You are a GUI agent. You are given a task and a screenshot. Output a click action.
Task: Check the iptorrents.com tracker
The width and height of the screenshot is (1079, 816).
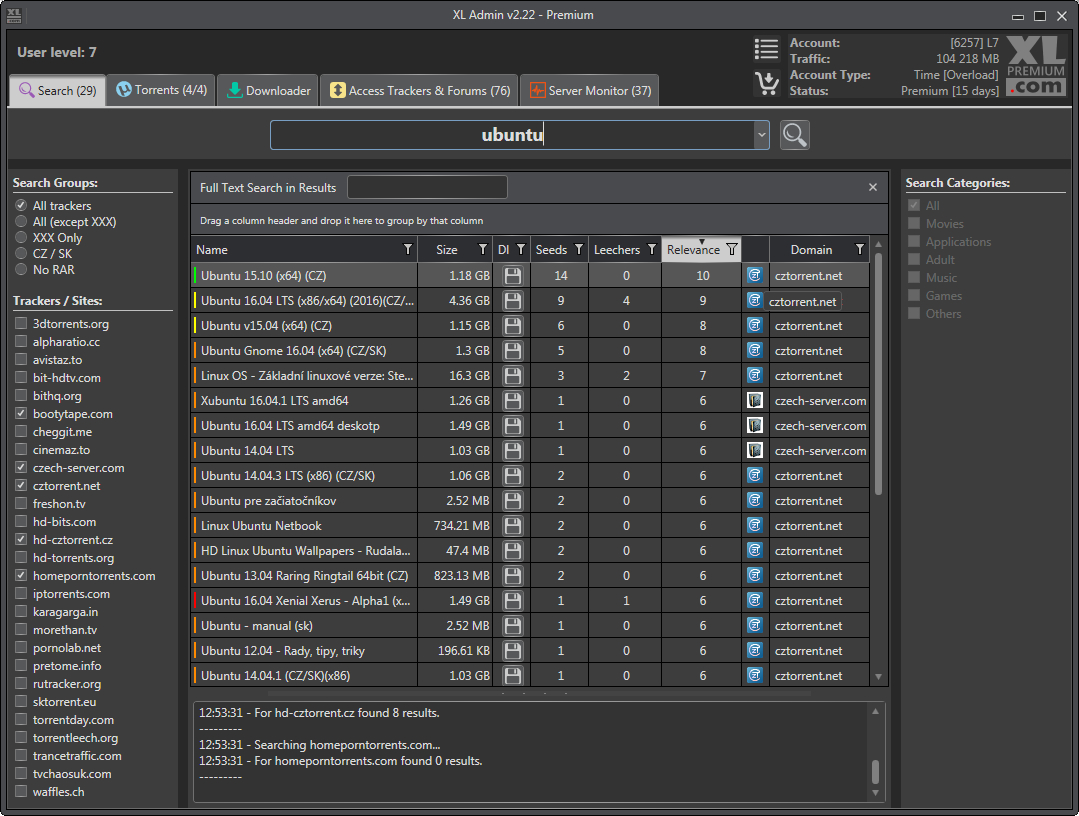click(x=21, y=593)
